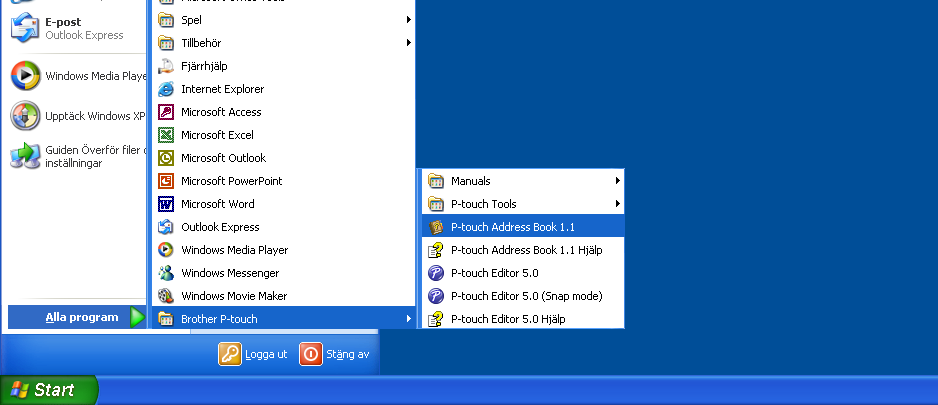Click the Tillbehör folder icon

click(166, 43)
